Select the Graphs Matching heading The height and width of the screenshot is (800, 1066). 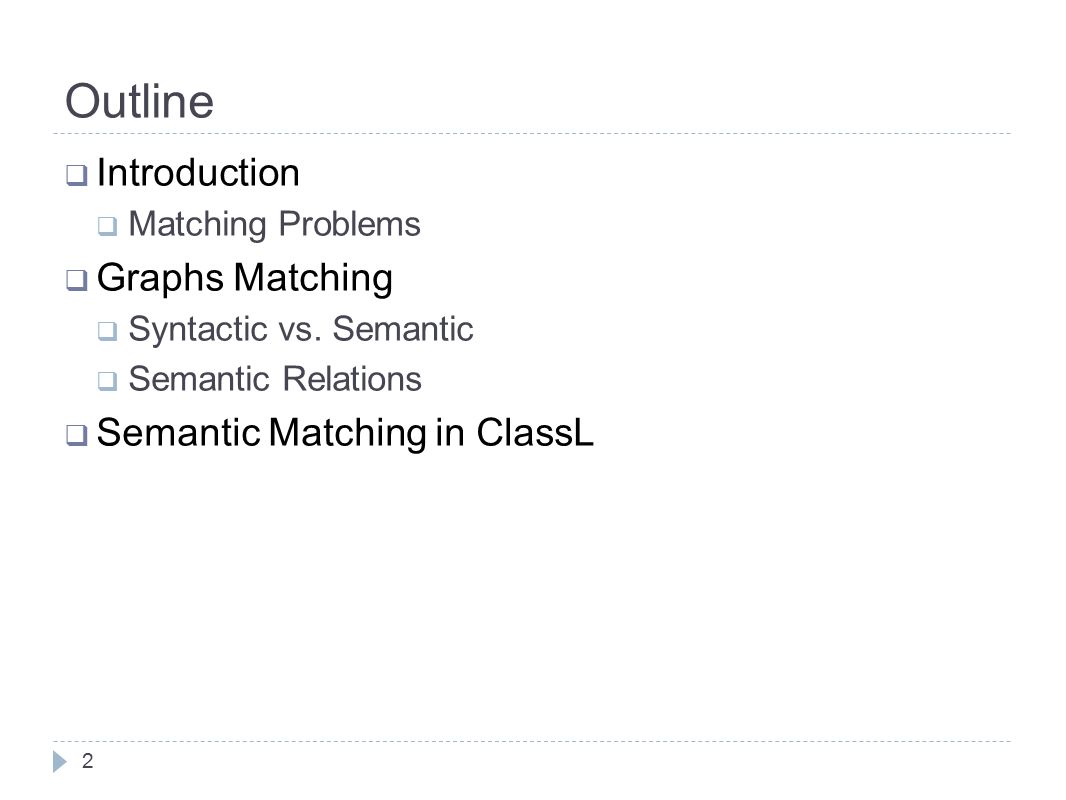click(x=245, y=279)
